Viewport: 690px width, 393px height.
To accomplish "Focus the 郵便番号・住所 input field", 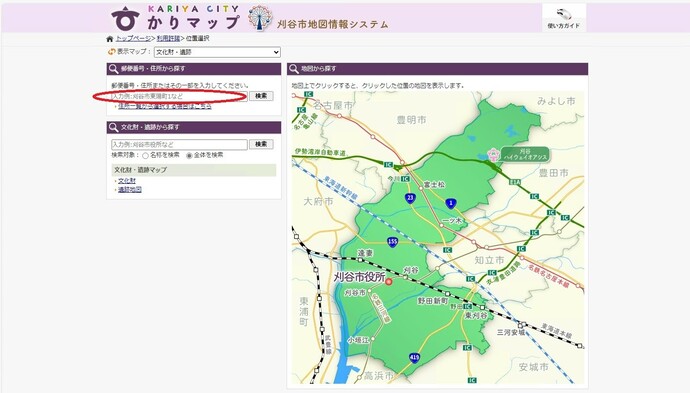I will pos(179,96).
